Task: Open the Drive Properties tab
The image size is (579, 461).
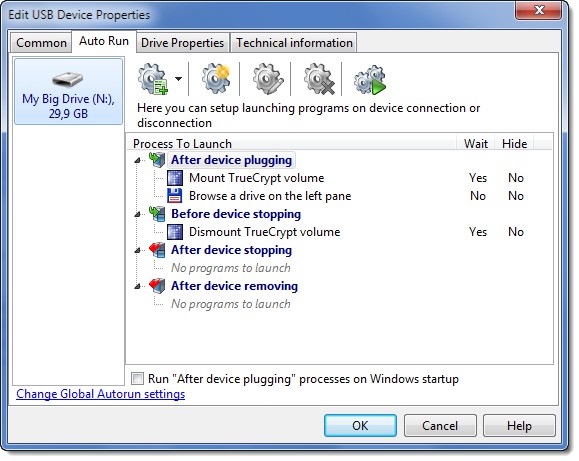Action: pyautogui.click(x=182, y=43)
